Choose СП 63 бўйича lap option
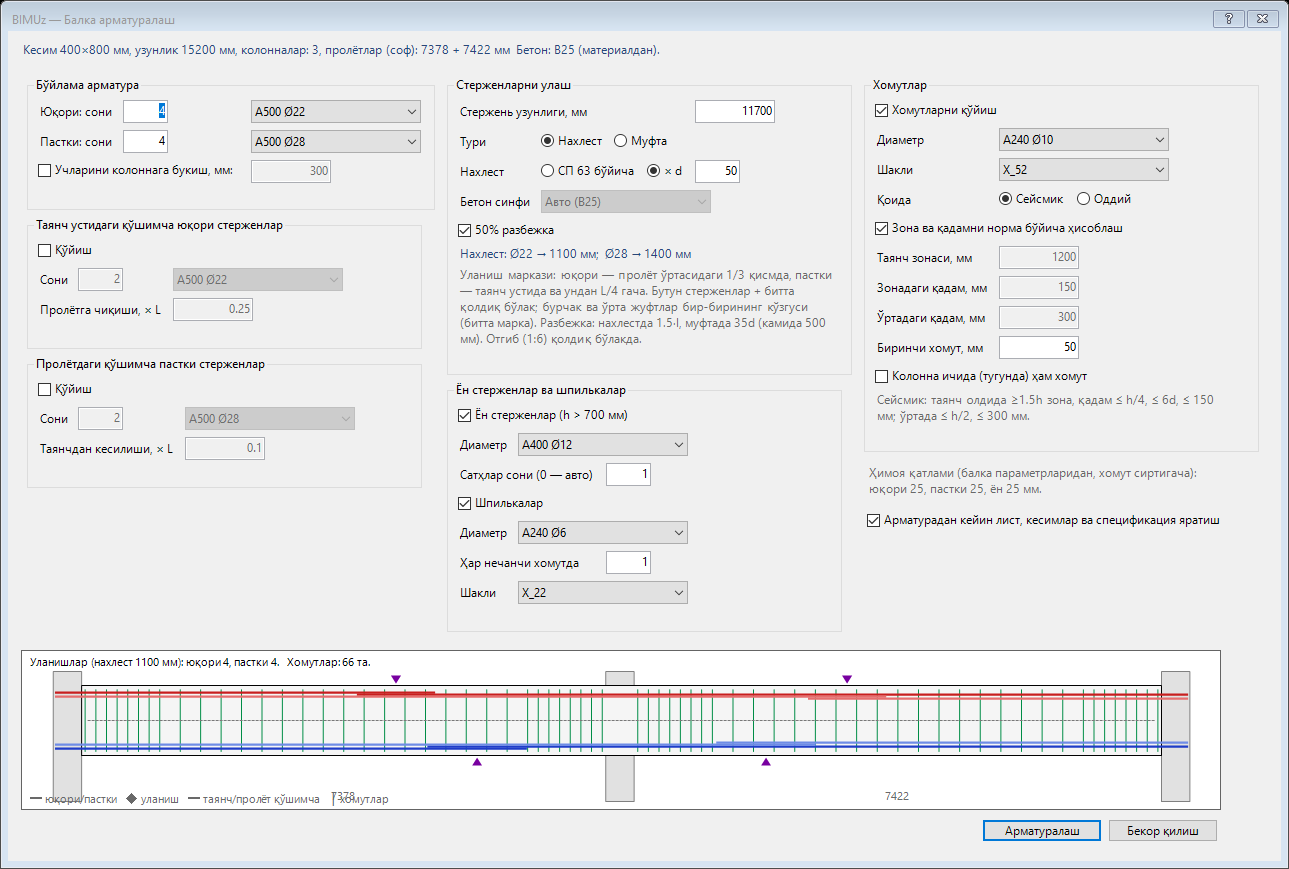Viewport: 1289px width, 869px height. coord(547,171)
